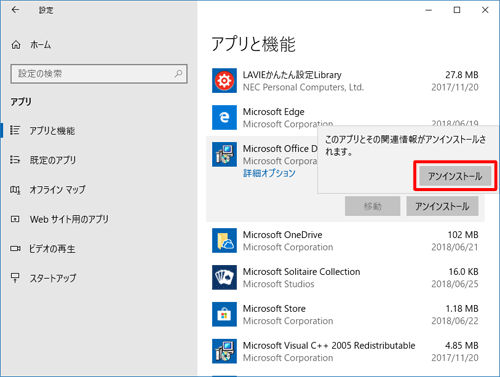This screenshot has height=377, width=500.
Task: Click the video icon beside ビデオの再生
Action: click(x=15, y=248)
